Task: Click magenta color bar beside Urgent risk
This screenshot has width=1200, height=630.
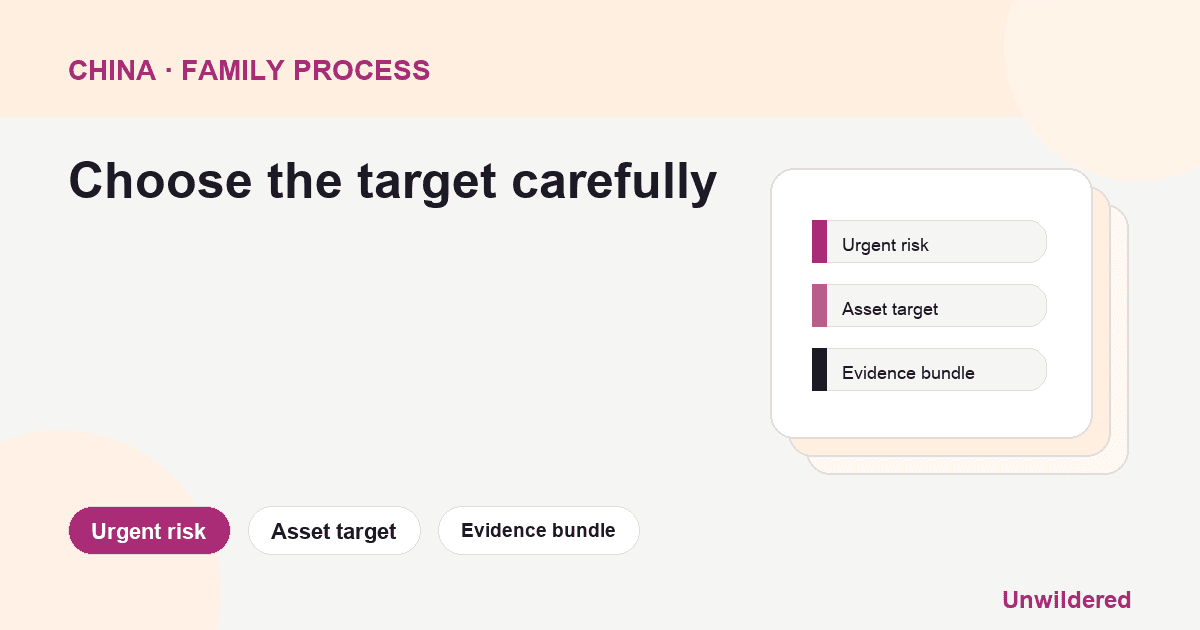Action: [x=819, y=242]
